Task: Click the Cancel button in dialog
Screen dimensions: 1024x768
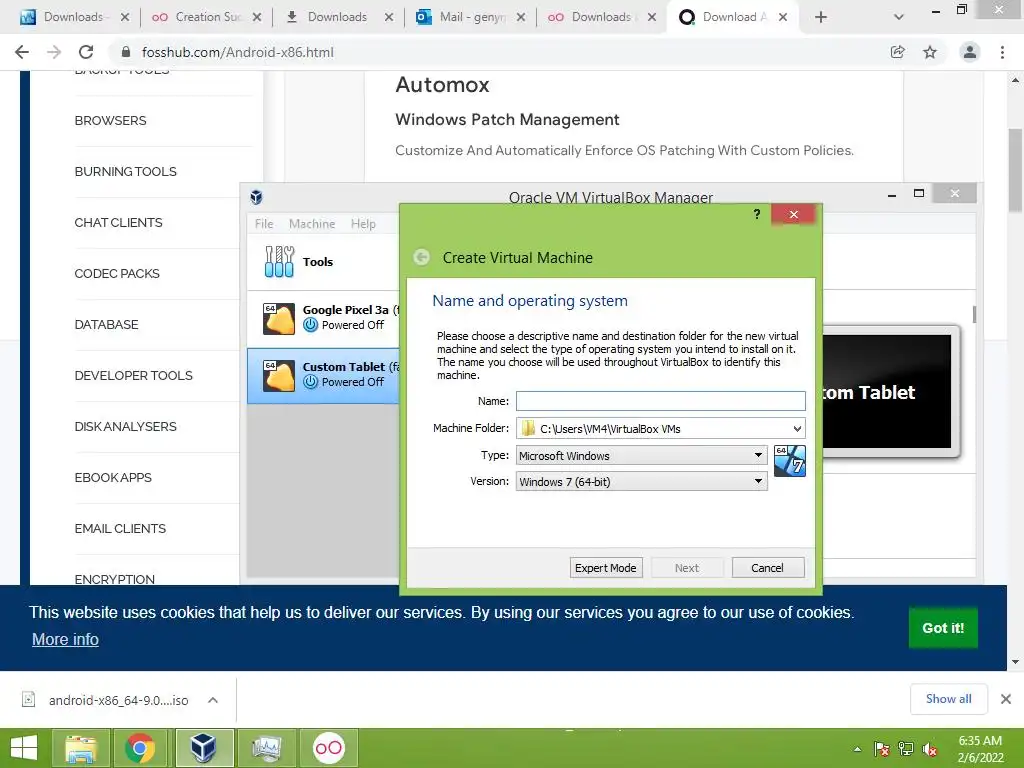Action: pyautogui.click(x=767, y=568)
